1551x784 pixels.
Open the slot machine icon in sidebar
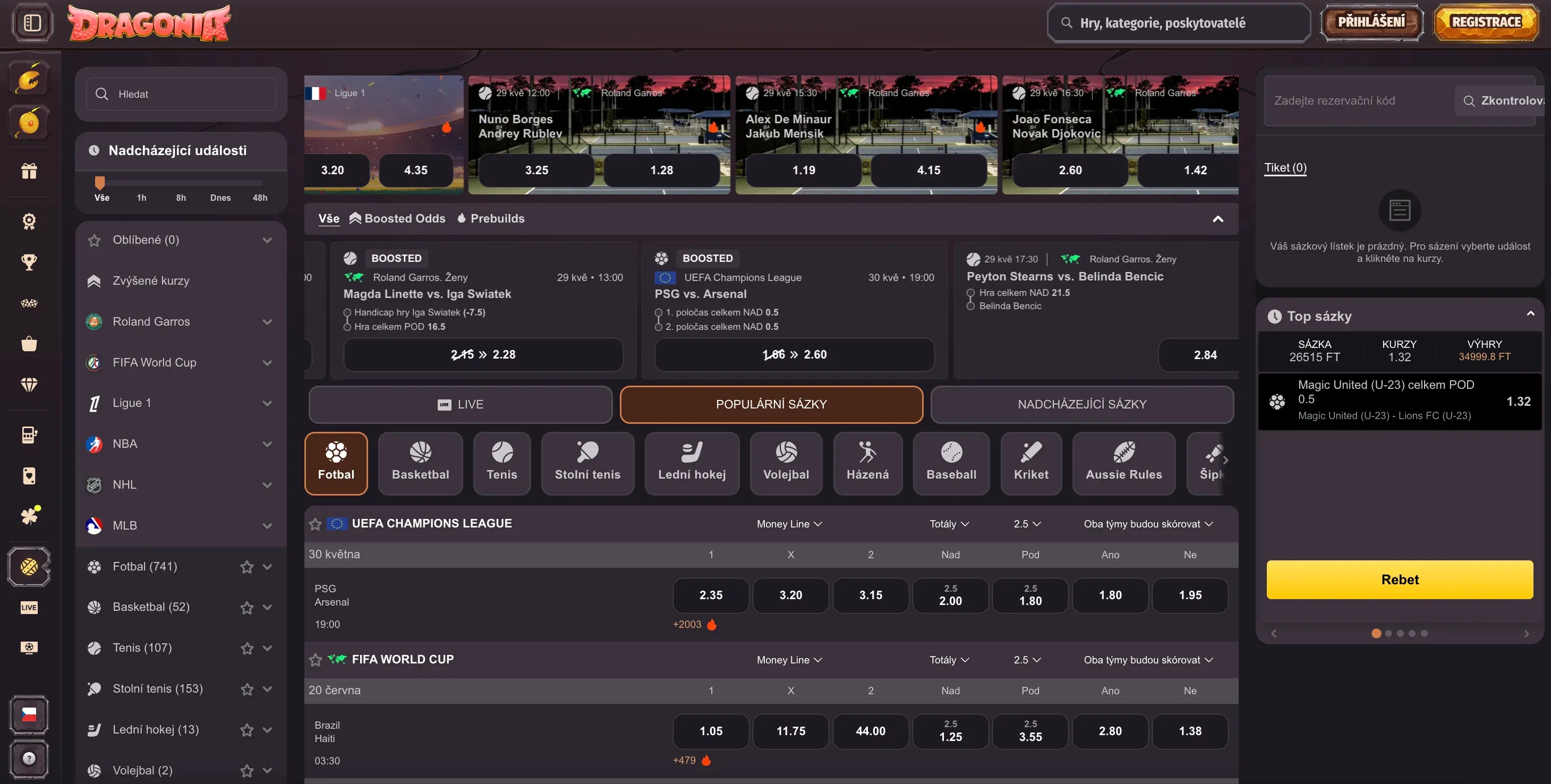[29, 434]
